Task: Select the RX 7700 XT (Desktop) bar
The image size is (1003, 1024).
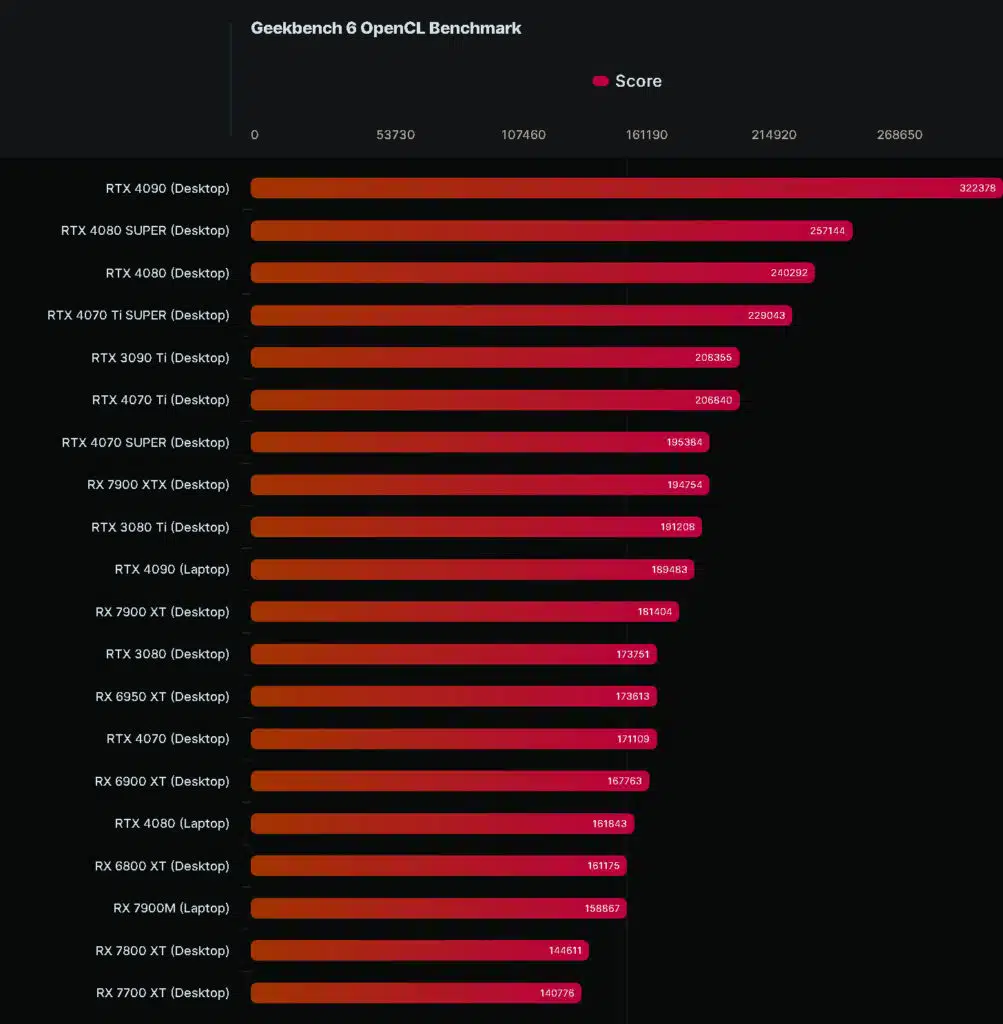Action: click(416, 993)
